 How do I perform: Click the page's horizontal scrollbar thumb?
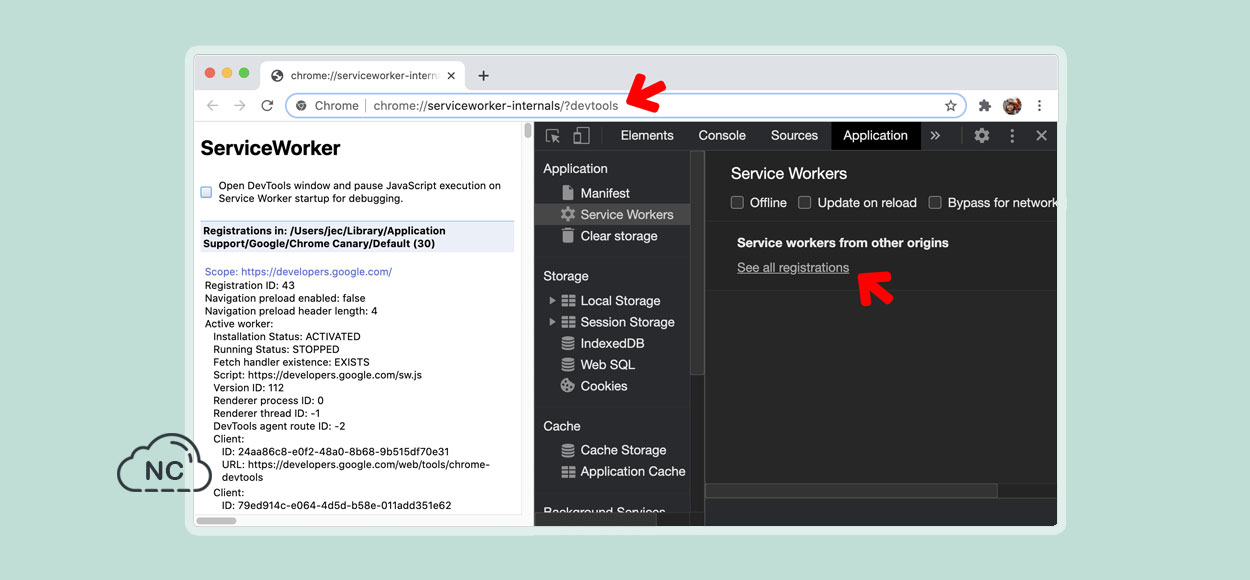click(215, 520)
